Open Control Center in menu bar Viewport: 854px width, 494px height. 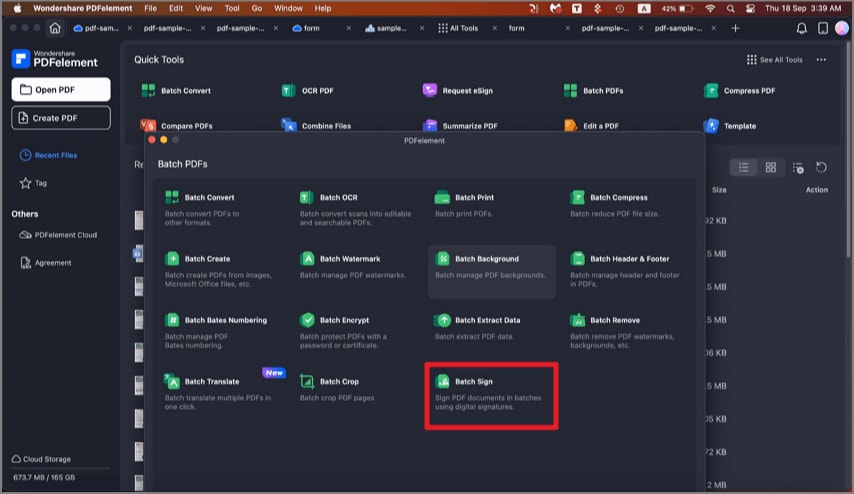(751, 9)
